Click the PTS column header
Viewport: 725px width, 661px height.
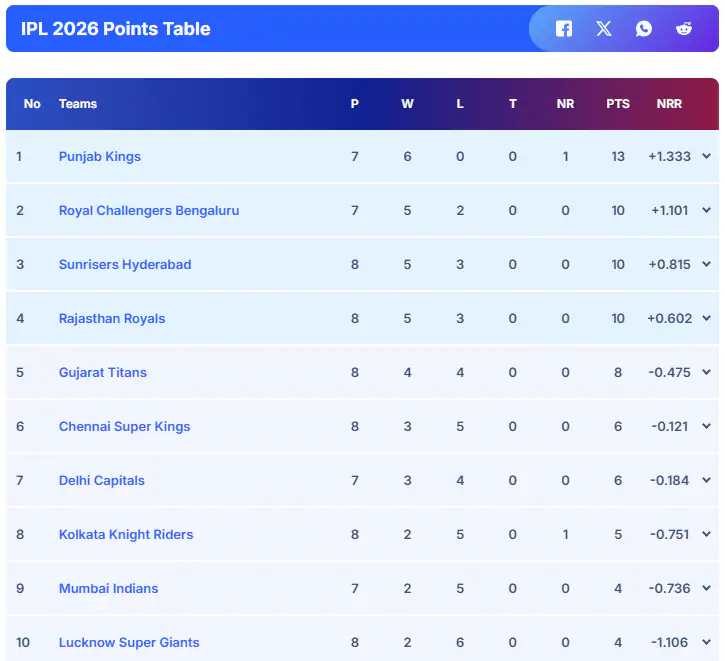click(618, 104)
